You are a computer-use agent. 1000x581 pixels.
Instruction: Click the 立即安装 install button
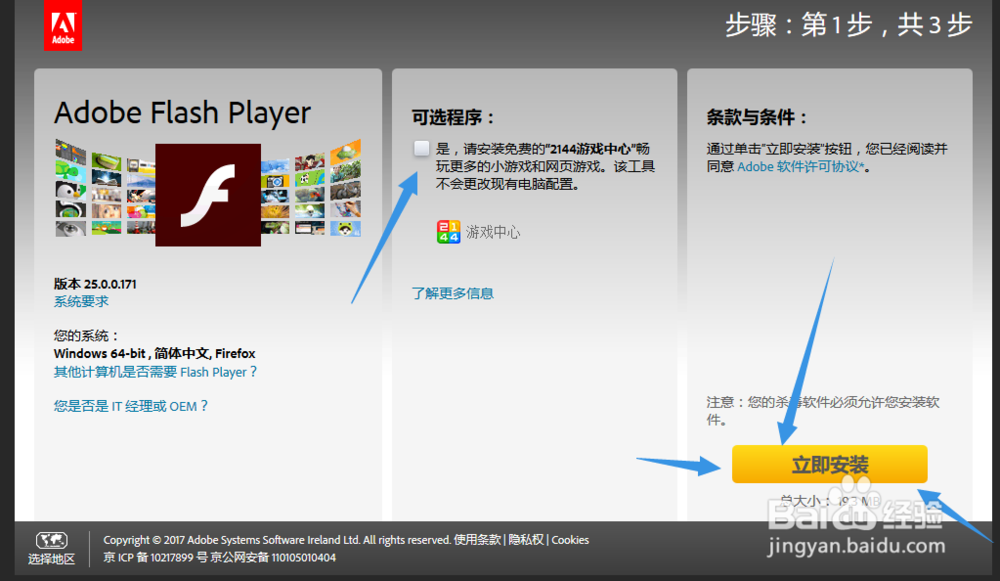coord(829,464)
